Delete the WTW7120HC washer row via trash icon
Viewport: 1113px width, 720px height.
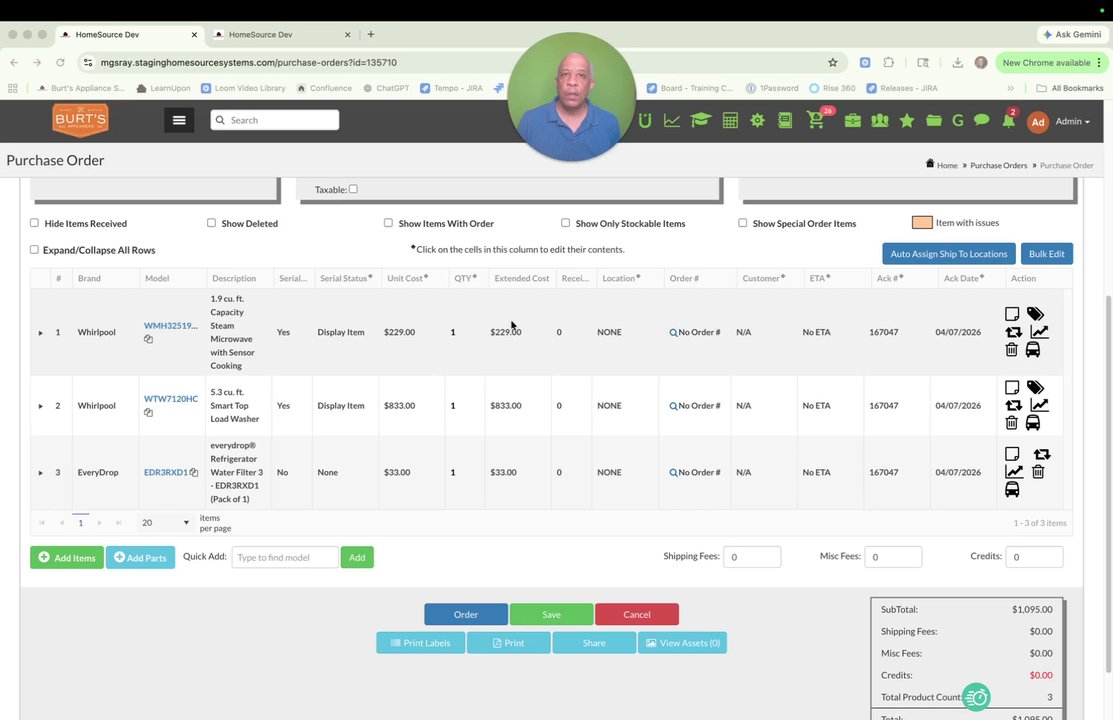(1011, 422)
